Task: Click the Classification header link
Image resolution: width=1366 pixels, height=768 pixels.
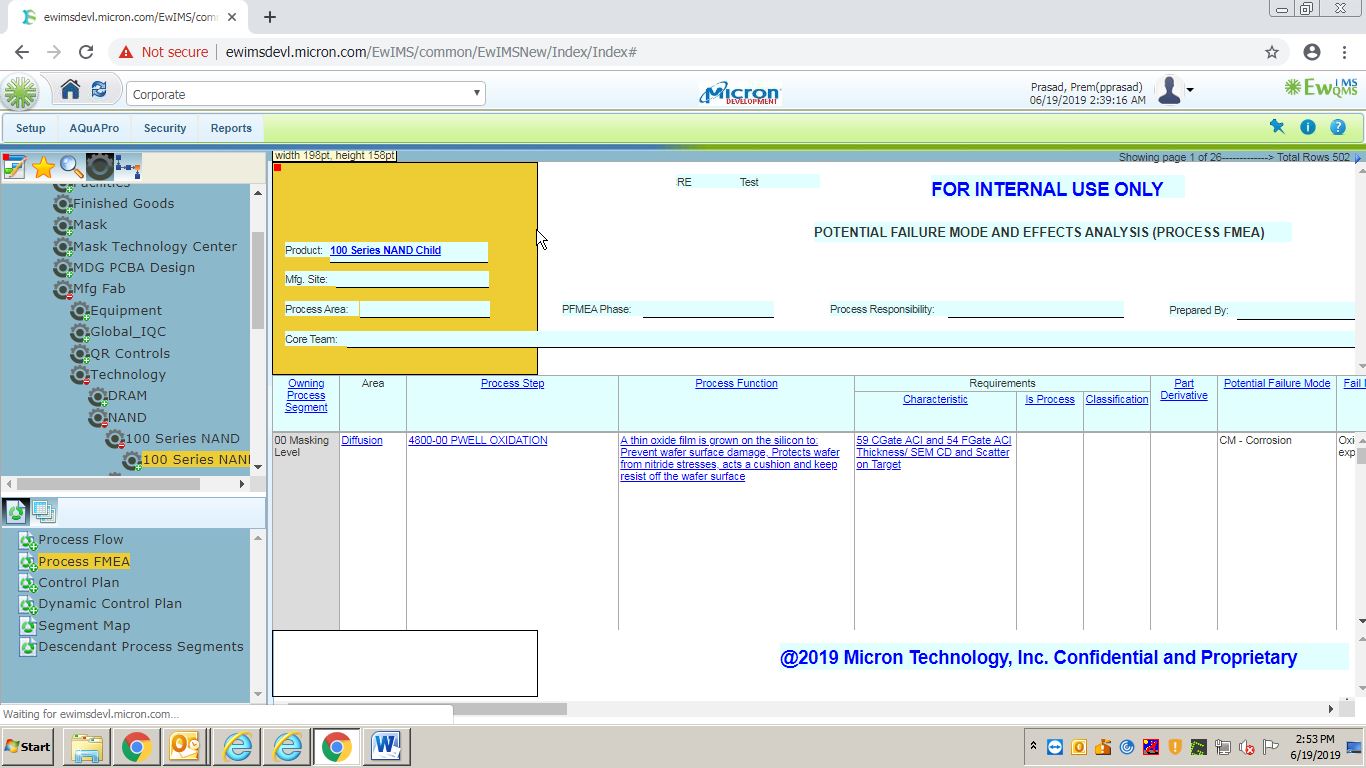Action: click(1117, 399)
